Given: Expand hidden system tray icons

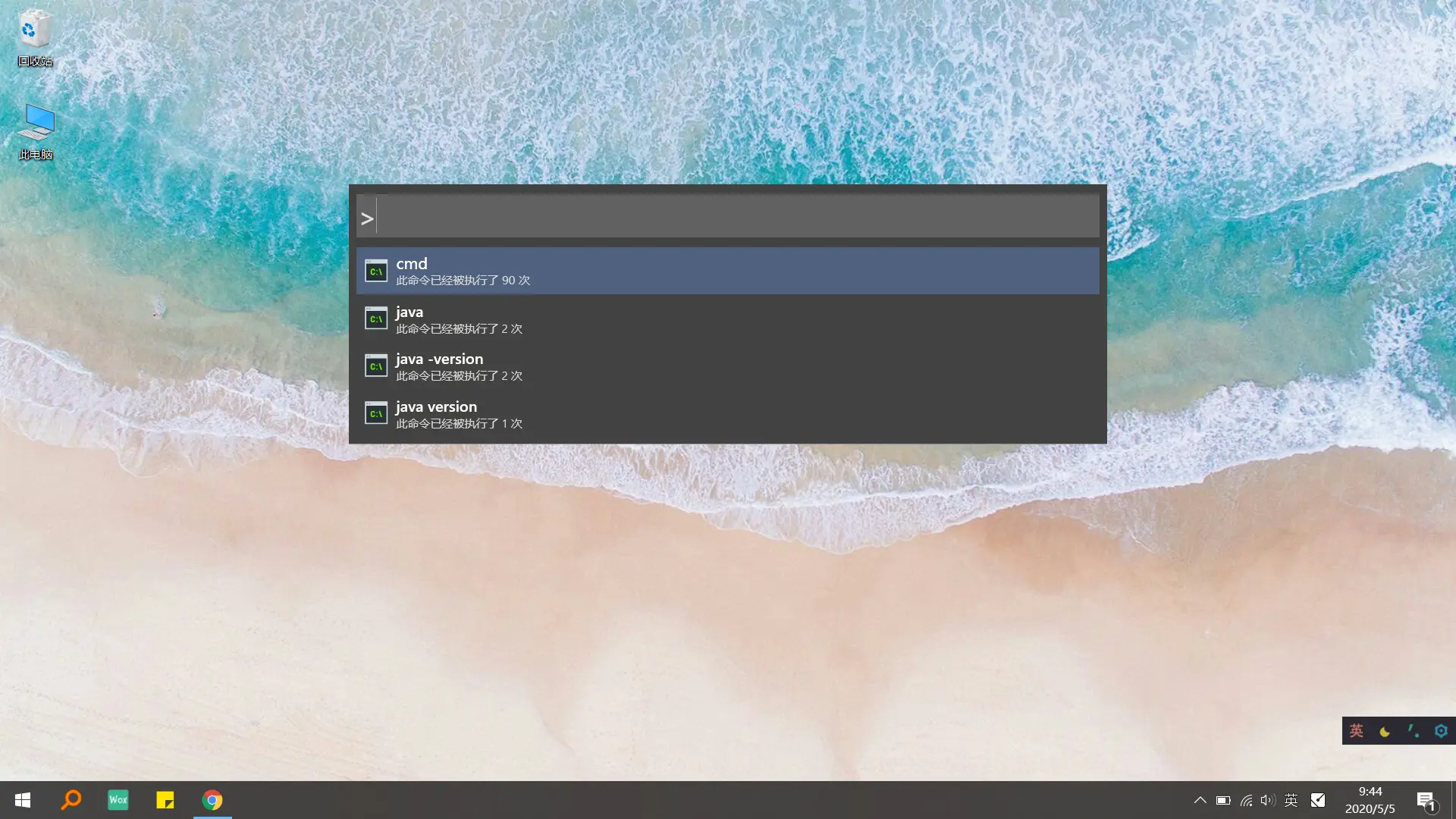Looking at the screenshot, I should tap(1200, 800).
